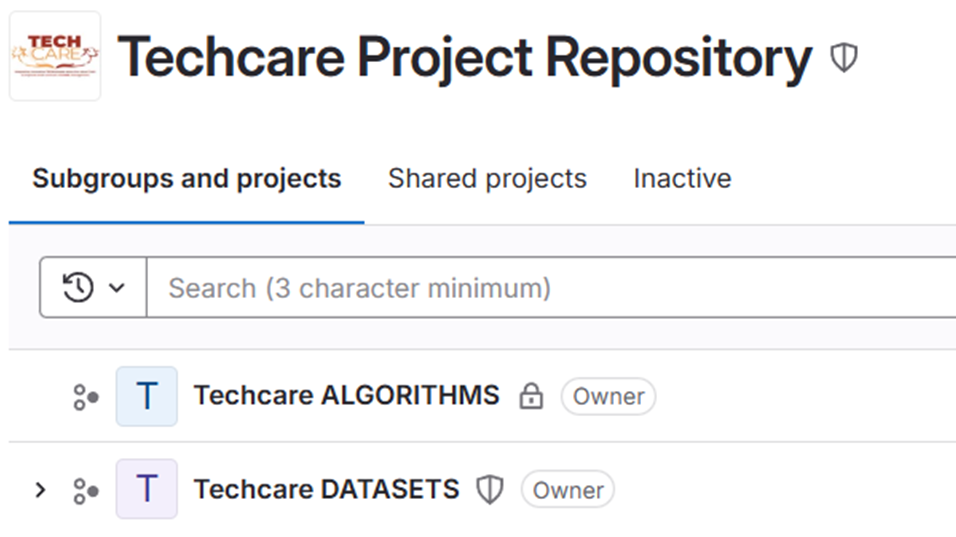Viewport: 956px width, 537px height.
Task: Click the Techcare Project Repository heading
Action: pyautogui.click(x=465, y=58)
